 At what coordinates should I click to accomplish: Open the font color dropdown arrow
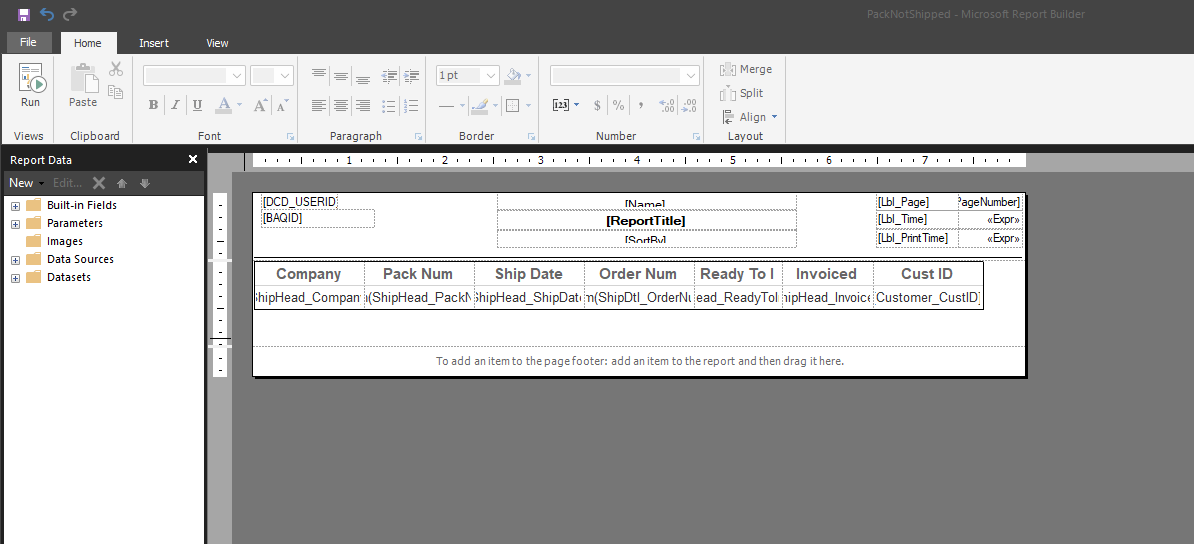(239, 105)
